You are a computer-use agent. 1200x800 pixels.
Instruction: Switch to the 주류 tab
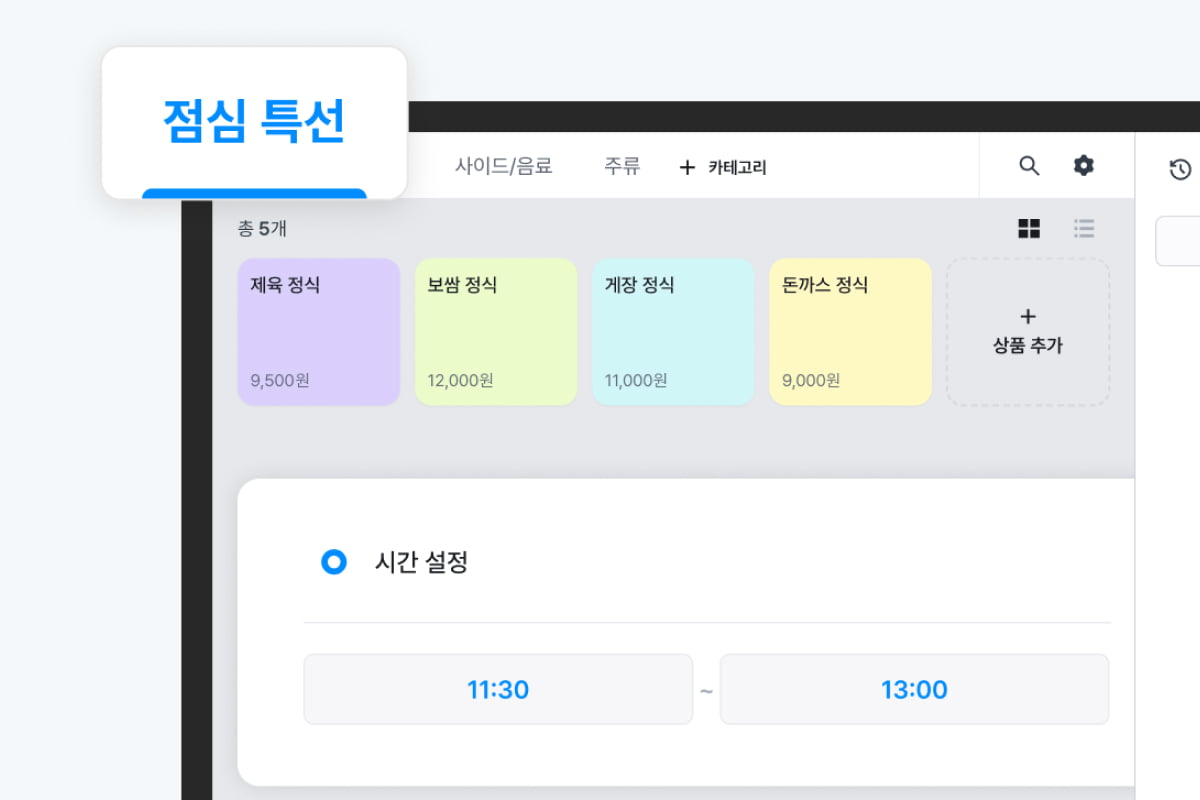[621, 166]
